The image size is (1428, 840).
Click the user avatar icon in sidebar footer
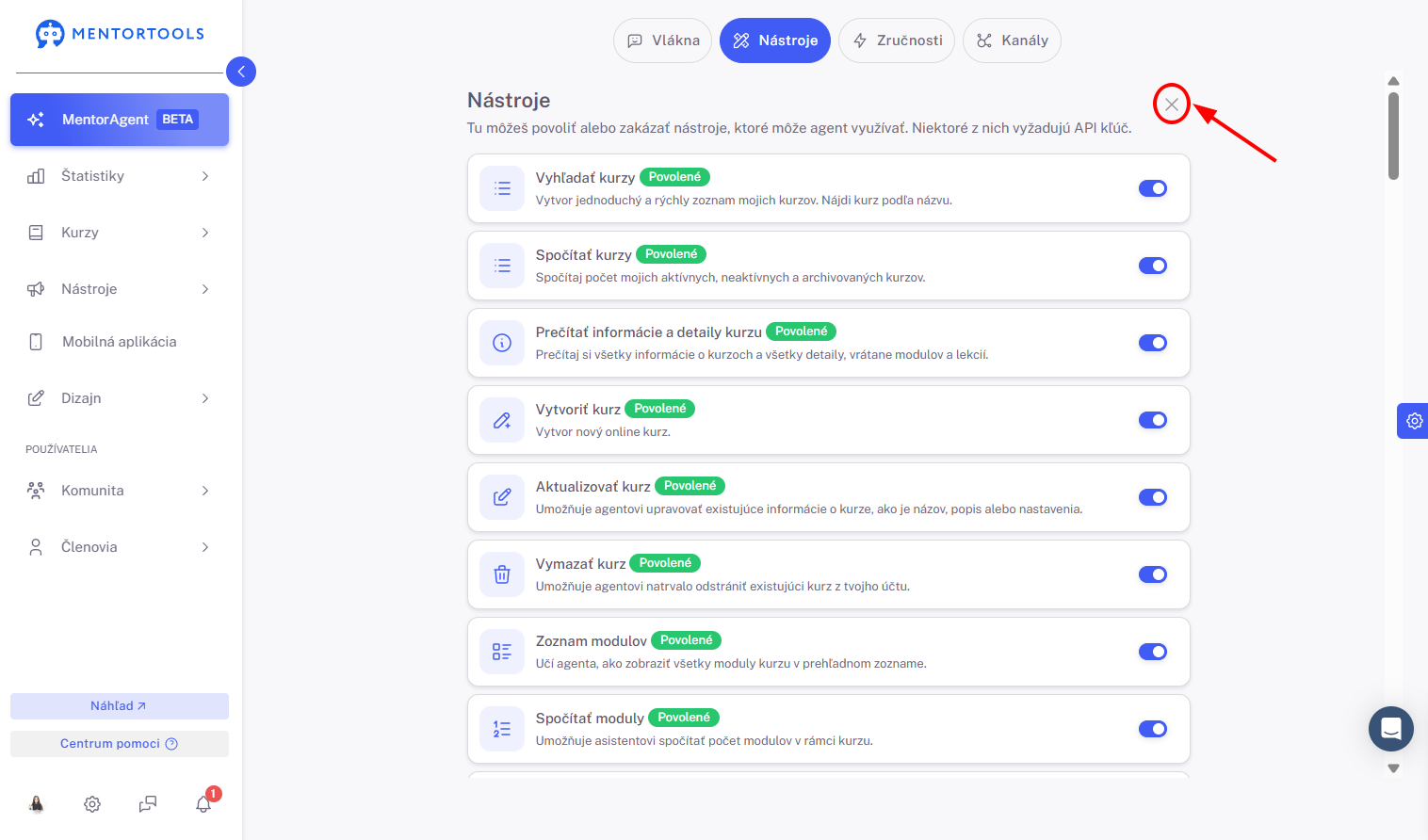36,804
